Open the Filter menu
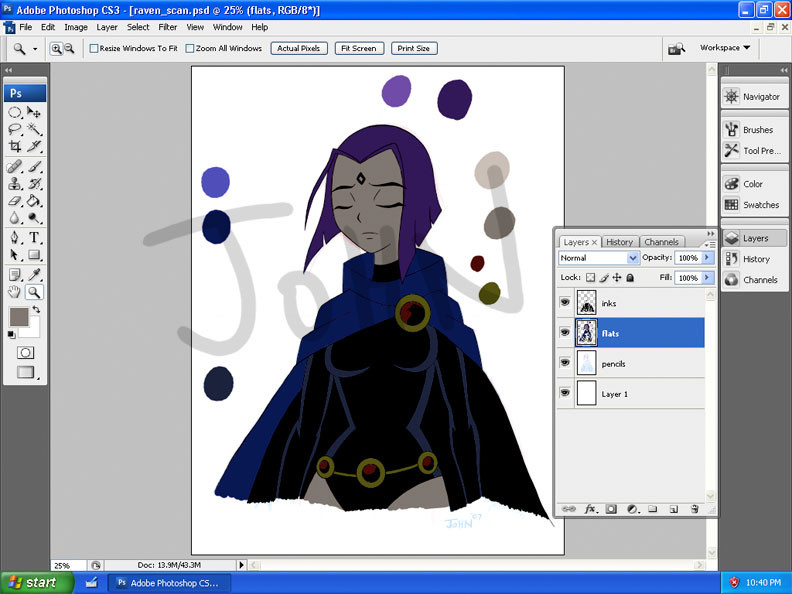Screen dimensions: 792x594 168,27
